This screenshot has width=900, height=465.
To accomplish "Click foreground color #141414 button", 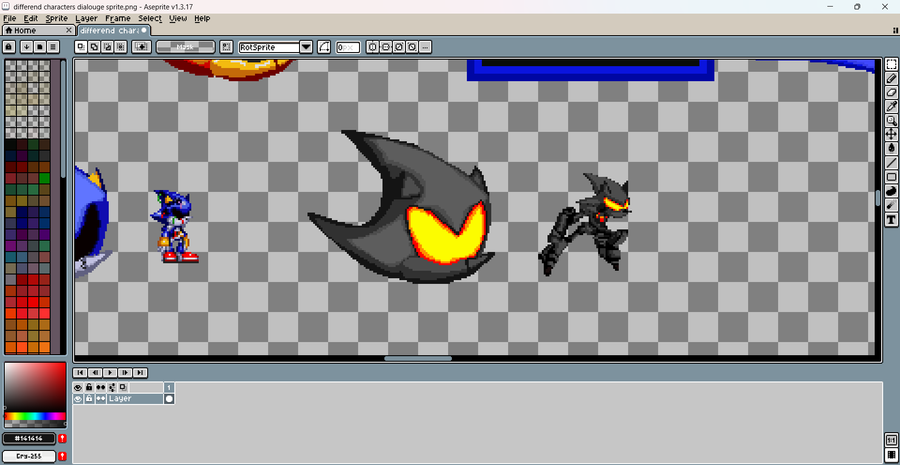I will click(29, 439).
